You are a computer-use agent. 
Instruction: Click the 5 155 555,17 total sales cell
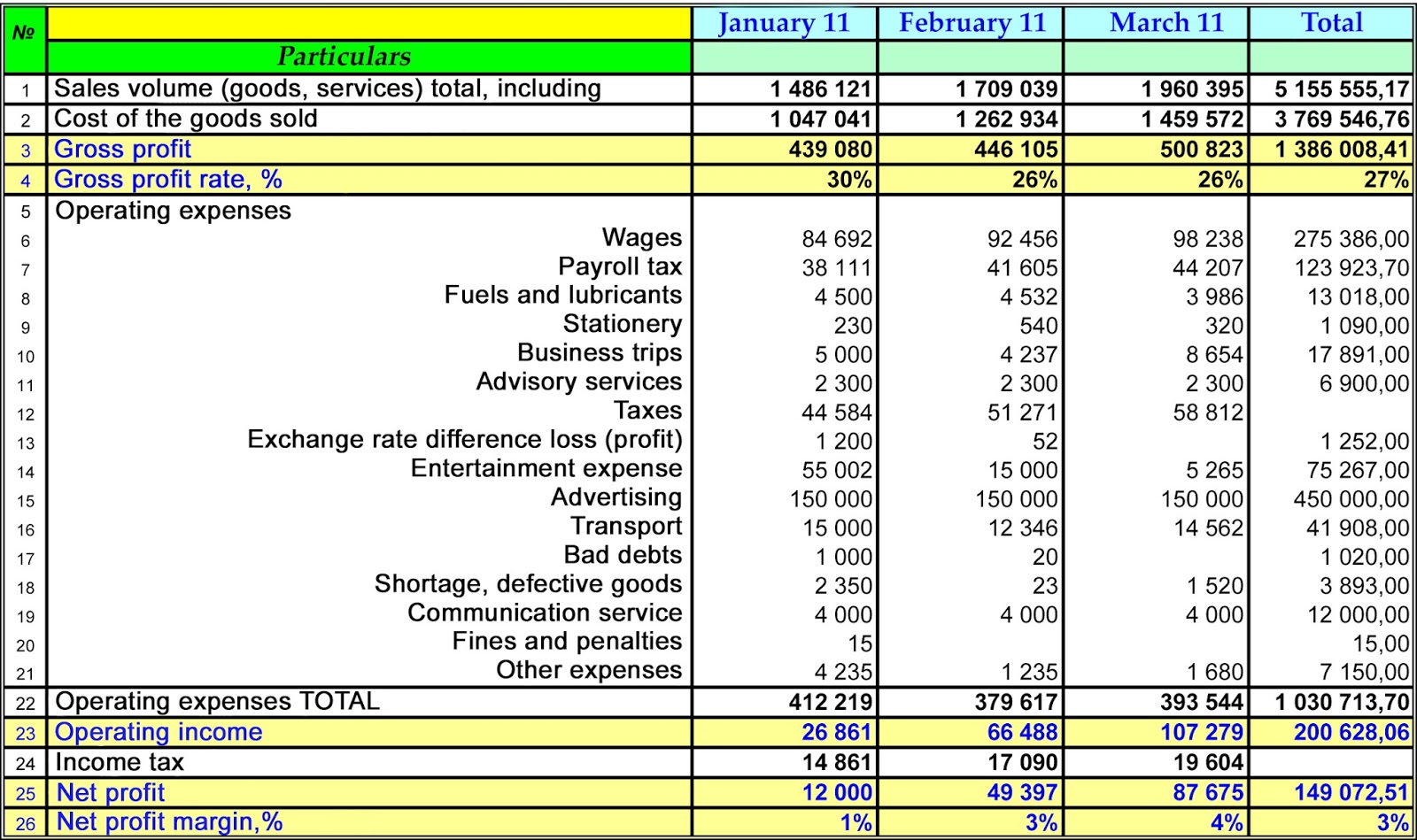(x=1328, y=89)
